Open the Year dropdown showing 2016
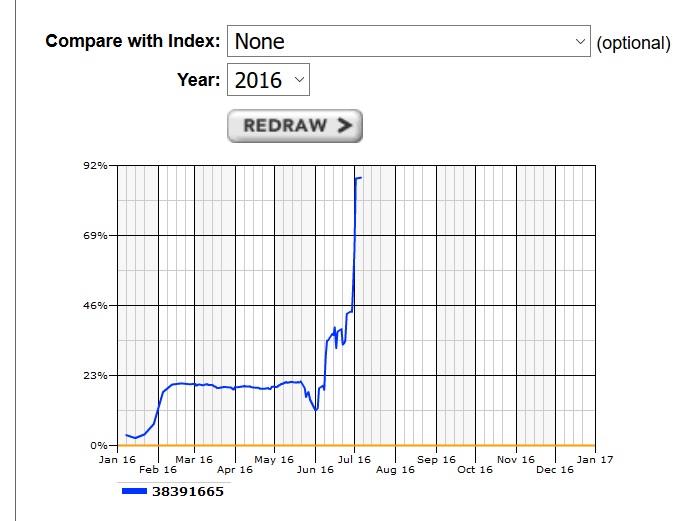The height and width of the screenshot is (521, 692). click(x=268, y=80)
